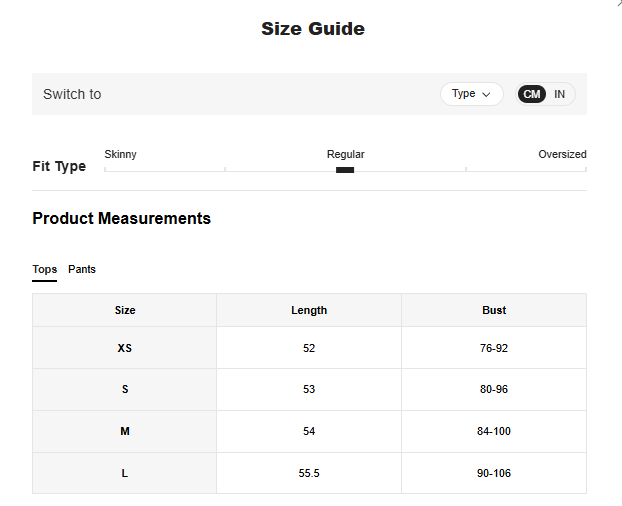Click the Fit Type slider marker
The width and height of the screenshot is (622, 506).
(345, 170)
